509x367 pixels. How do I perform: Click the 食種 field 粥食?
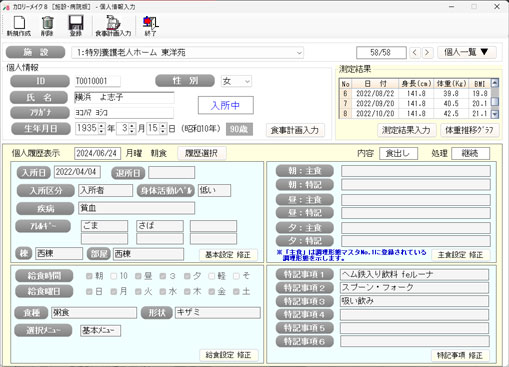click(94, 313)
